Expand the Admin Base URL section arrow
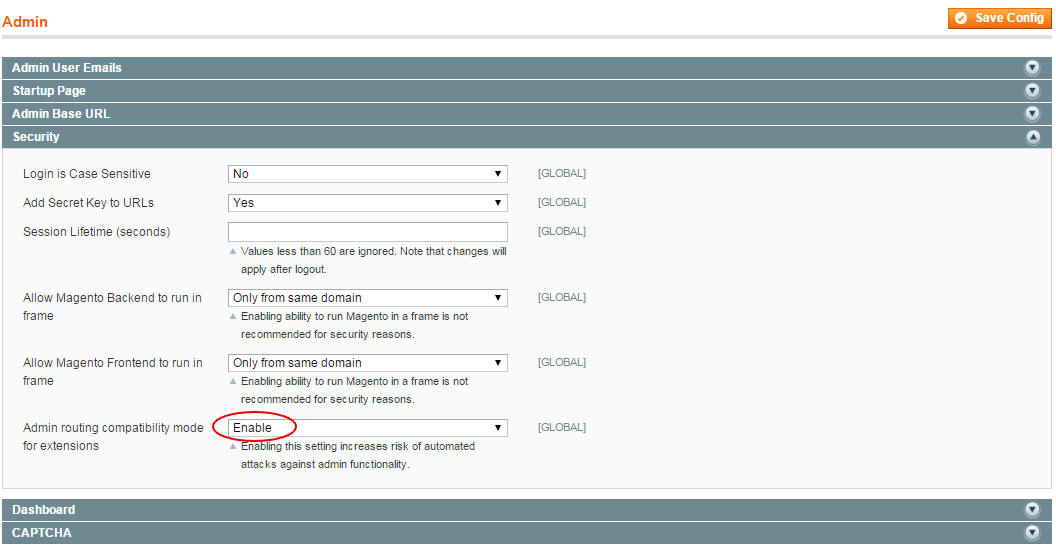The width and height of the screenshot is (1056, 552). (1032, 113)
